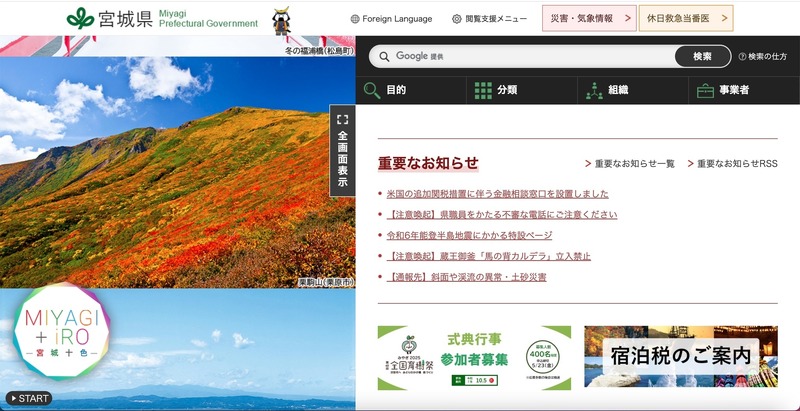The width and height of the screenshot is (800, 411).
Task: Expand the 休日救急当番医 button
Action: (x=685, y=18)
